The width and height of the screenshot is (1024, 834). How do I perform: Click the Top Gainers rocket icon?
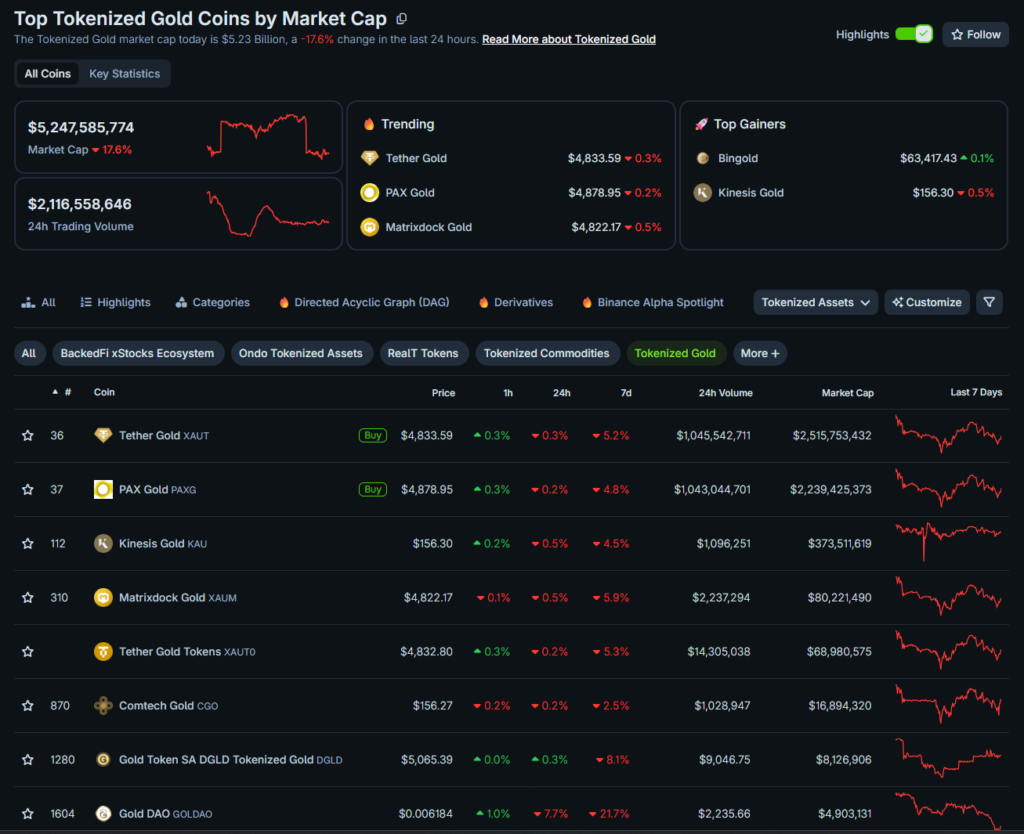tap(700, 124)
